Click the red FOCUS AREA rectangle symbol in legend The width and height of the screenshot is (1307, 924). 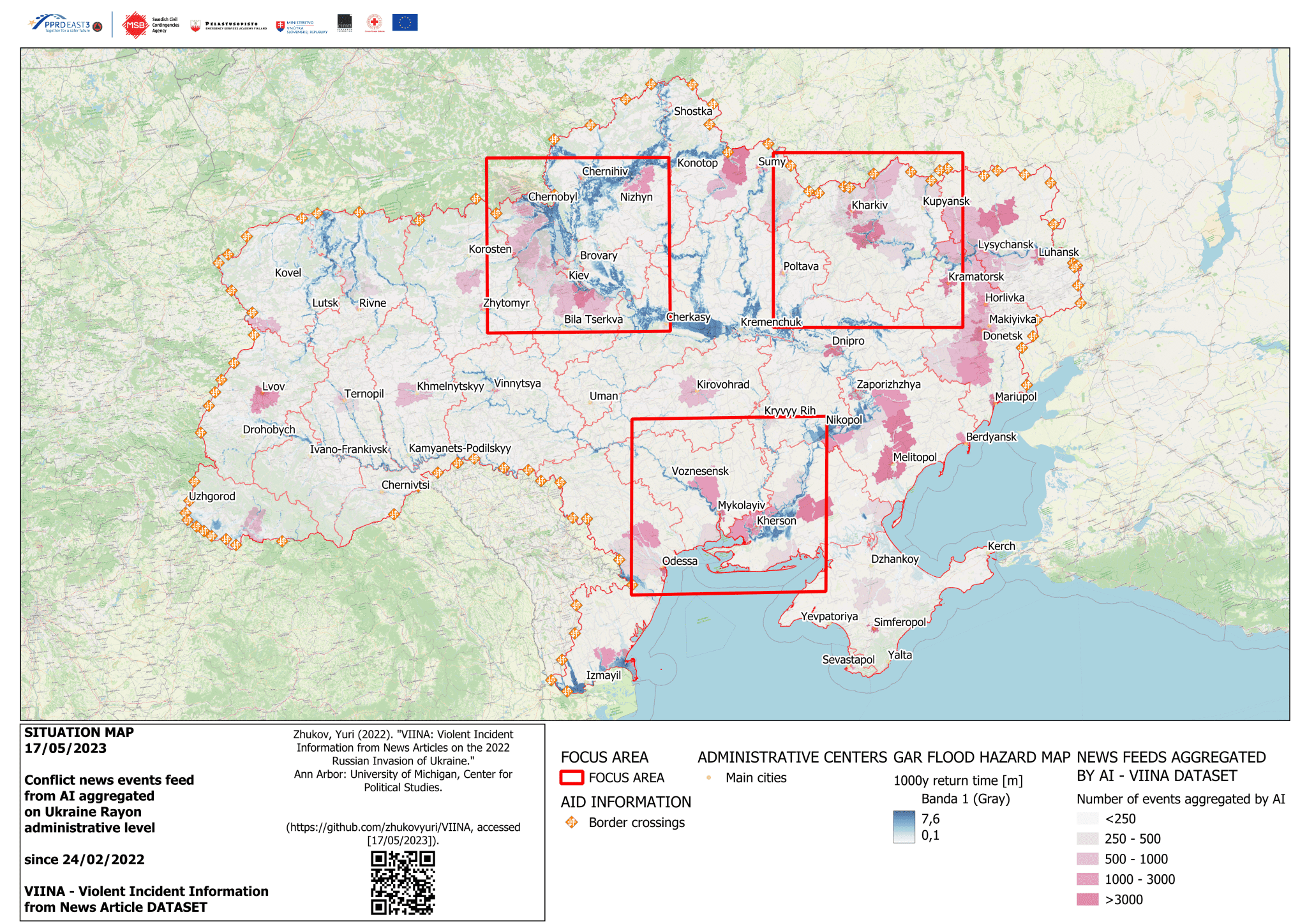[x=572, y=778]
